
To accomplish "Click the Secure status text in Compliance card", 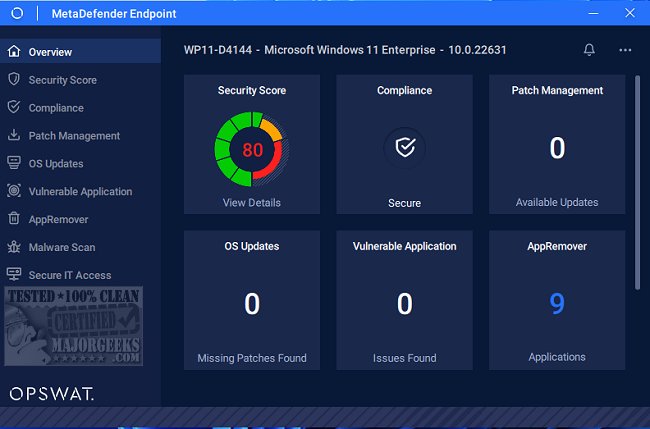I will pyautogui.click(x=405, y=203).
